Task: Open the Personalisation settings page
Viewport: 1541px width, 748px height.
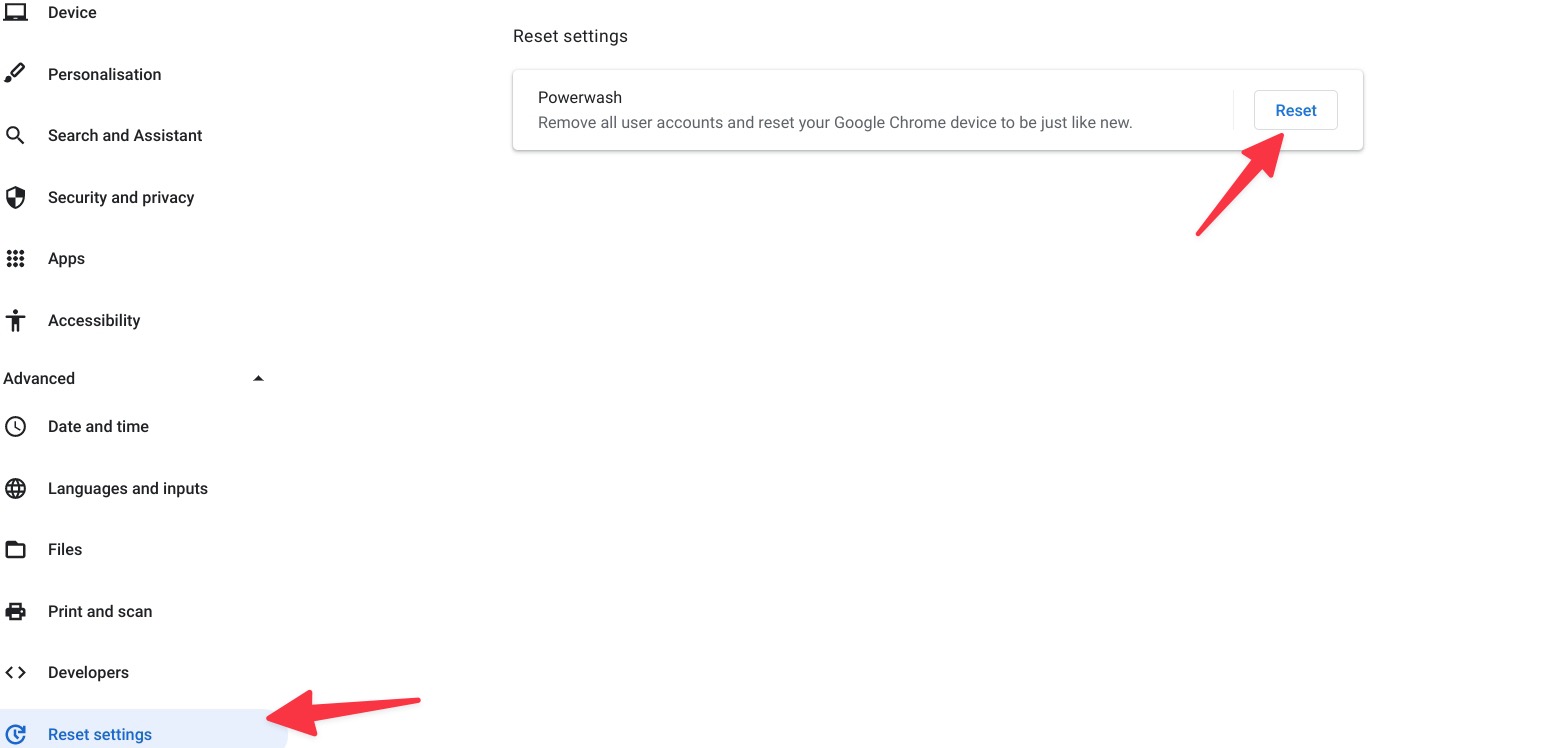Action: (104, 74)
